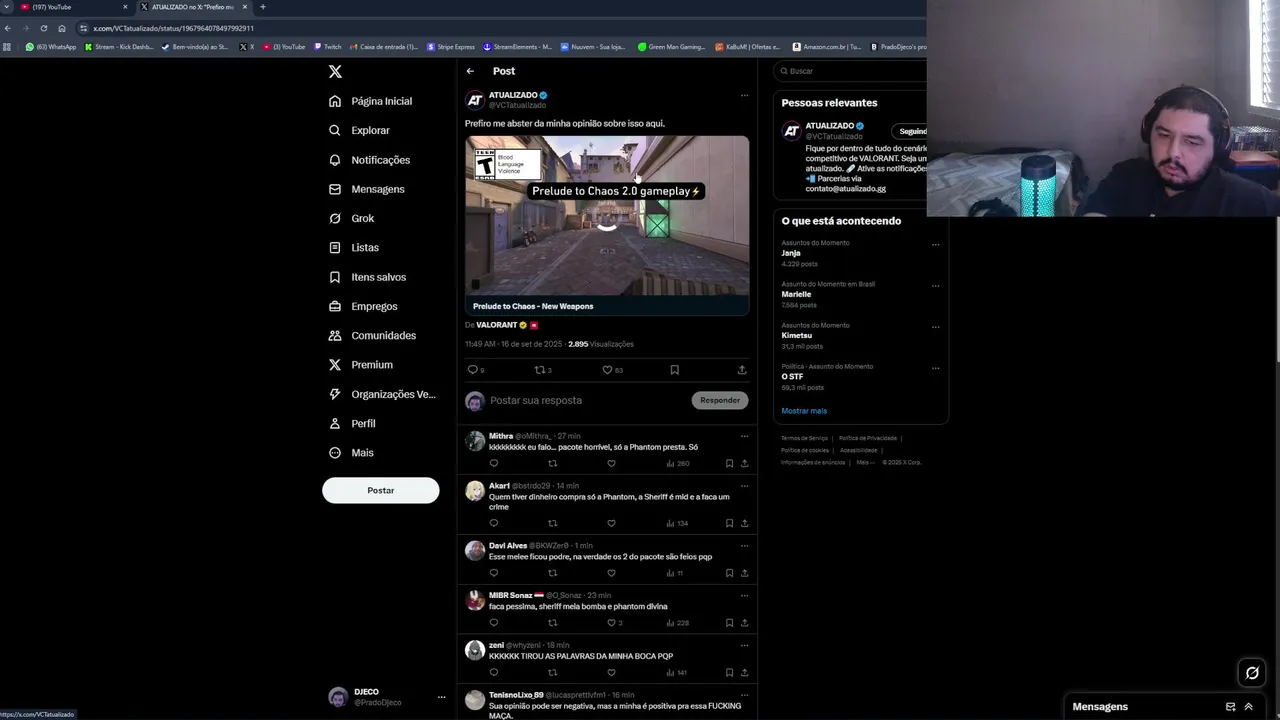Click the repost icon on main post
The height and width of the screenshot is (720, 1280).
[x=540, y=370]
